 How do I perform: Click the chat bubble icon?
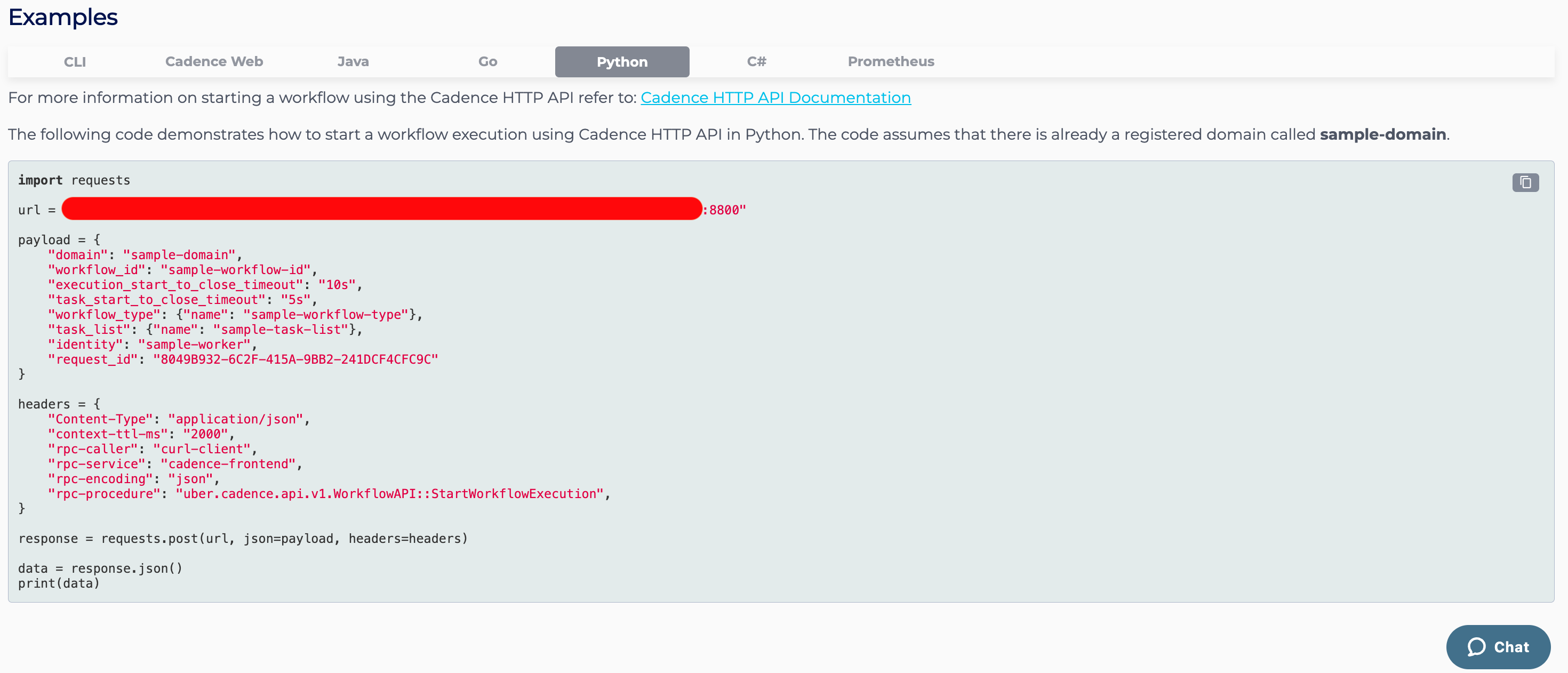click(1476, 647)
